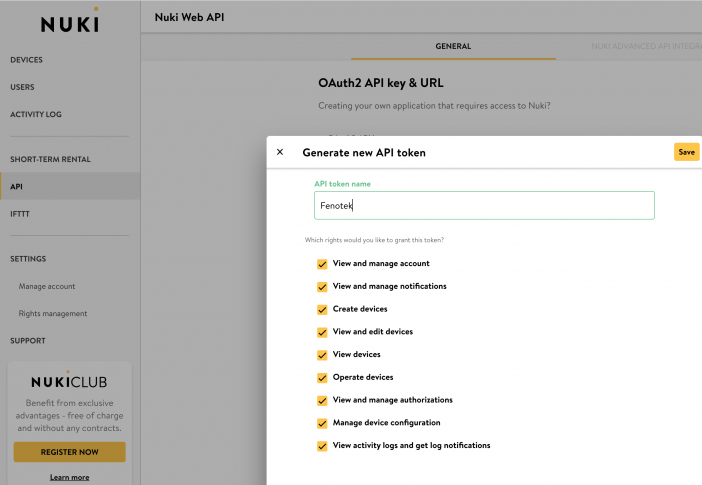Select API in the sidebar

(70, 186)
